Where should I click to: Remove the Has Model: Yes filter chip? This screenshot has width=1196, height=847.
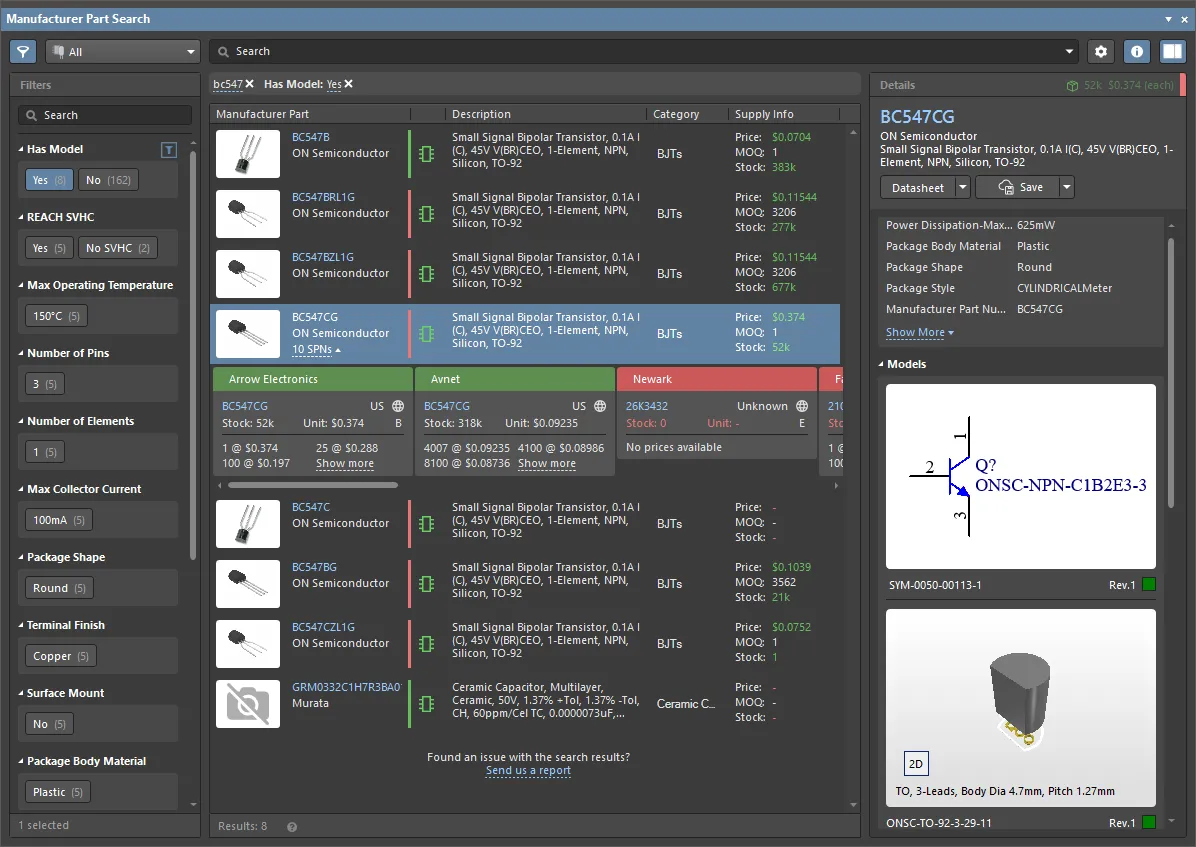tap(349, 84)
